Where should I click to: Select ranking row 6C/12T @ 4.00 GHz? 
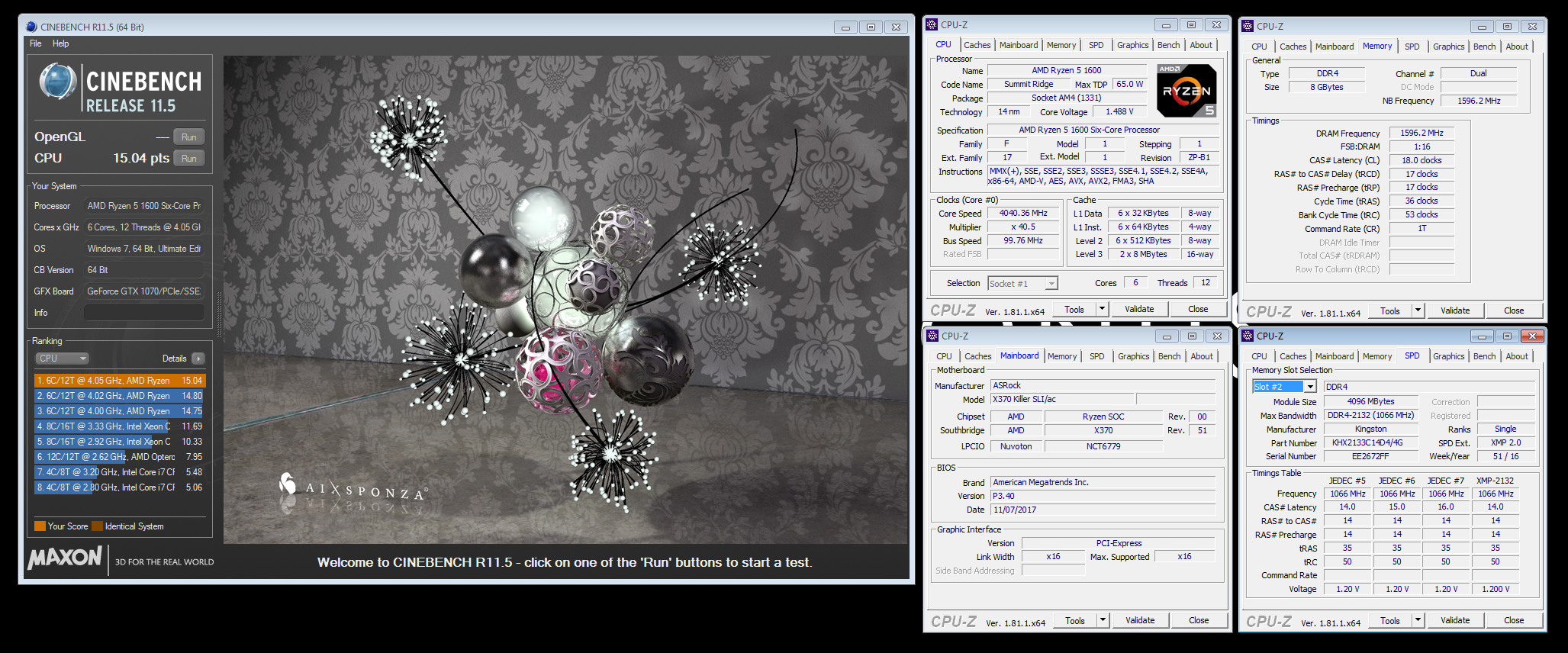tap(120, 410)
